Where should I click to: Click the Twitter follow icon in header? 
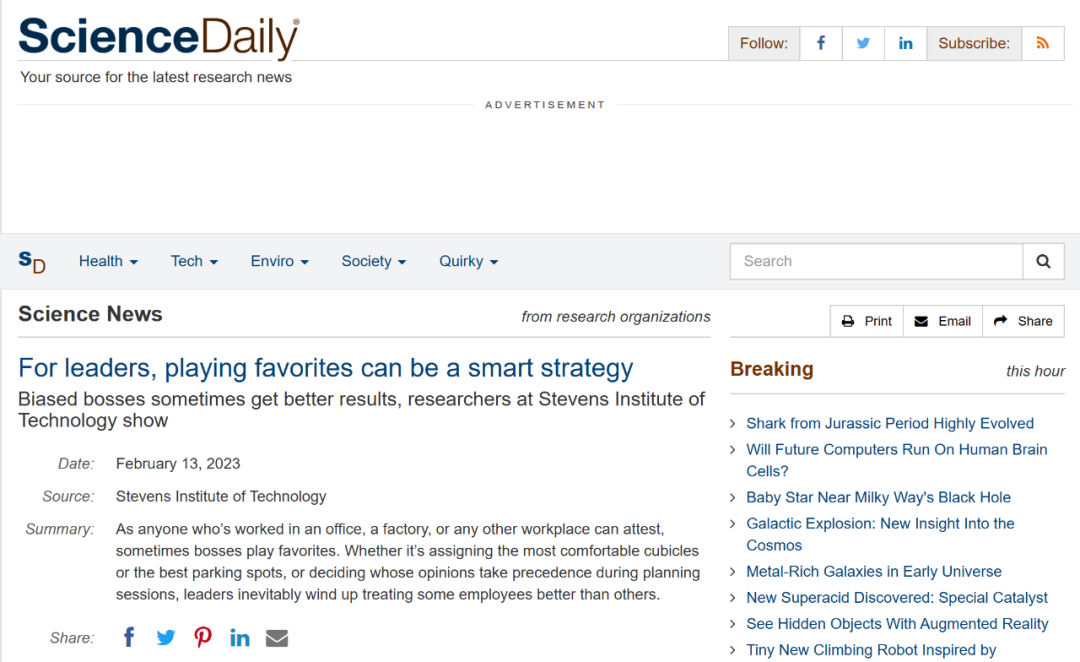[x=863, y=43]
